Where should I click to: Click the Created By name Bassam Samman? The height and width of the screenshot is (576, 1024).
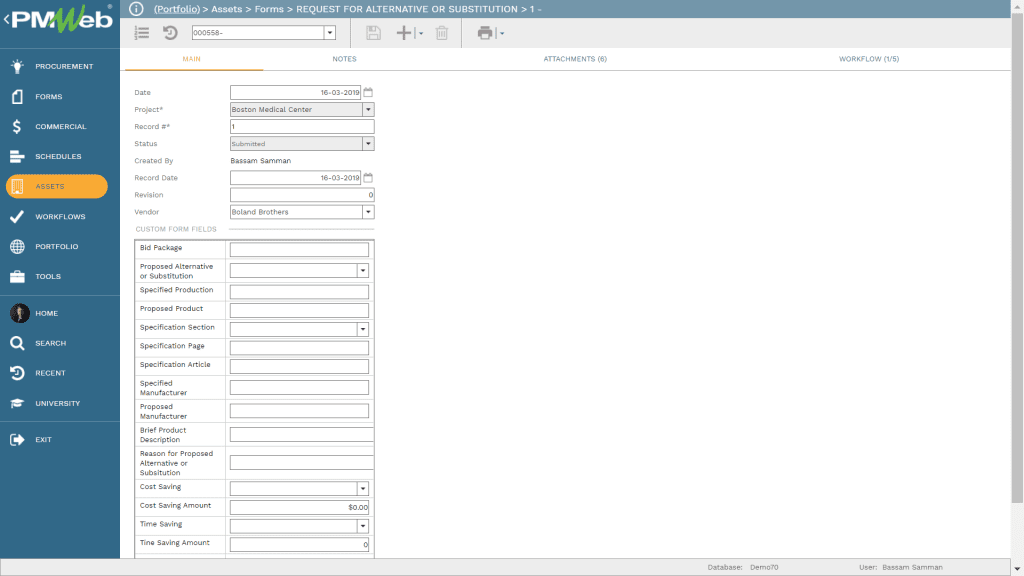(261, 161)
